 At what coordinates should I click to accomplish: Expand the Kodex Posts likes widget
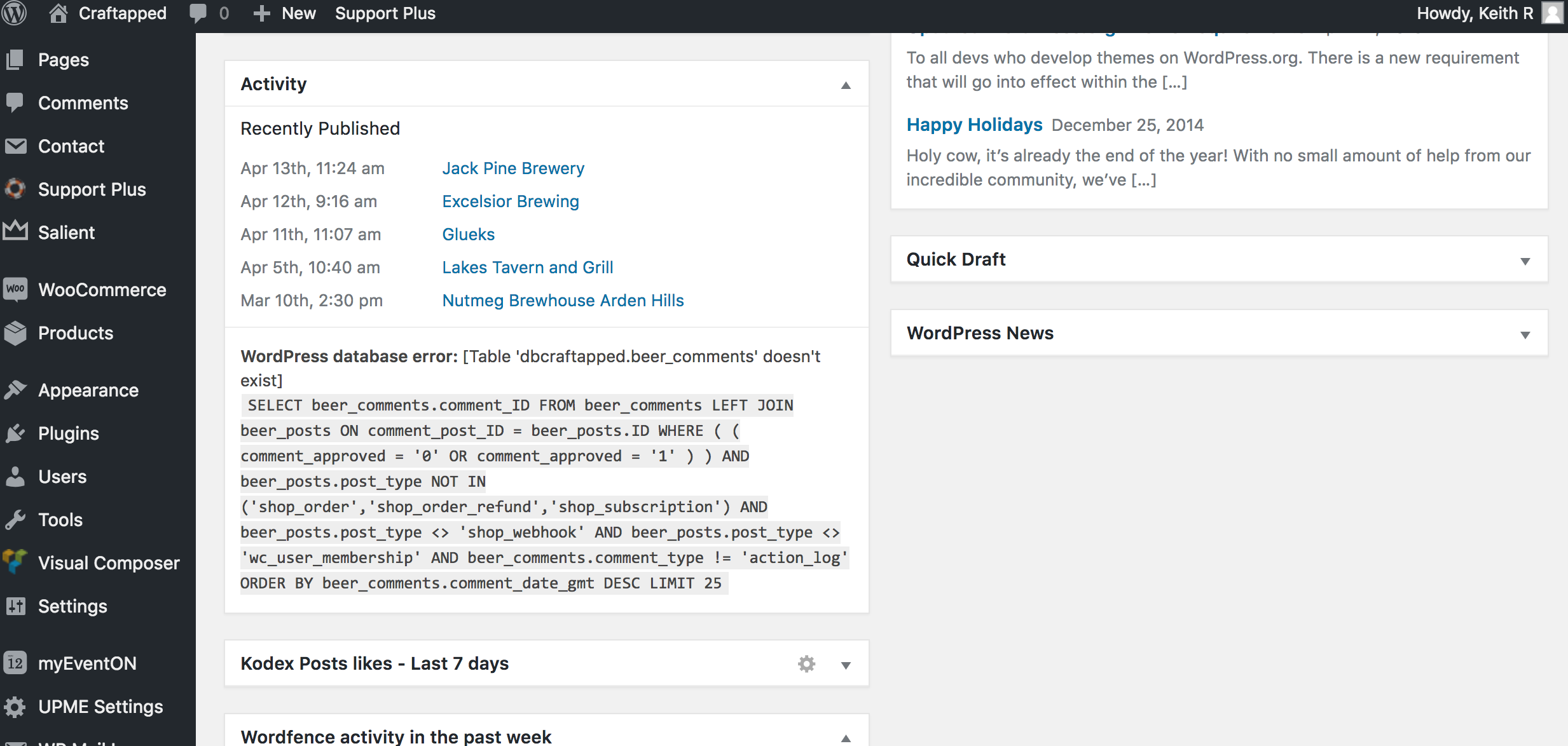[846, 665]
